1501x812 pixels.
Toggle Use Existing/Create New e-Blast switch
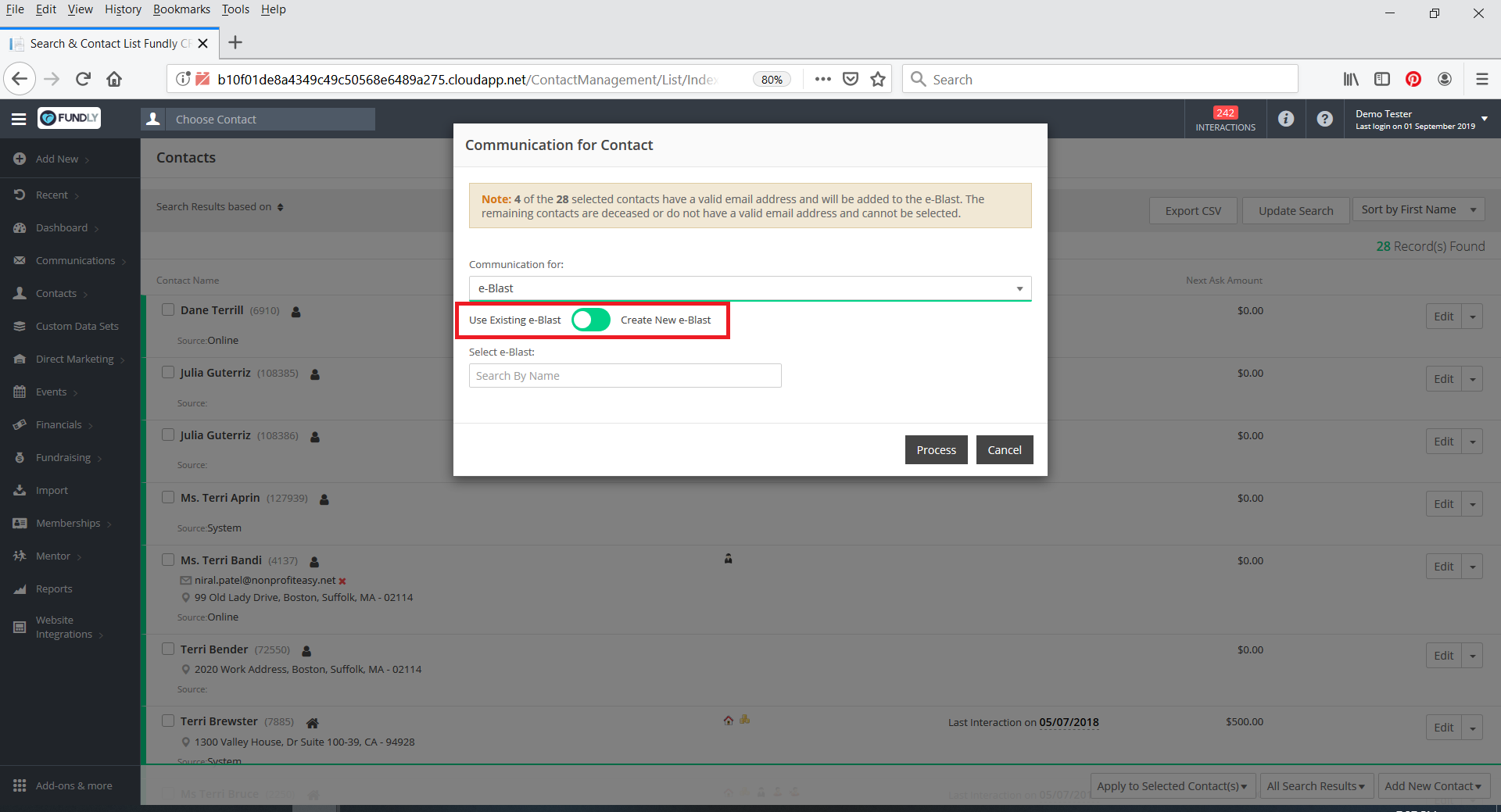click(x=590, y=320)
